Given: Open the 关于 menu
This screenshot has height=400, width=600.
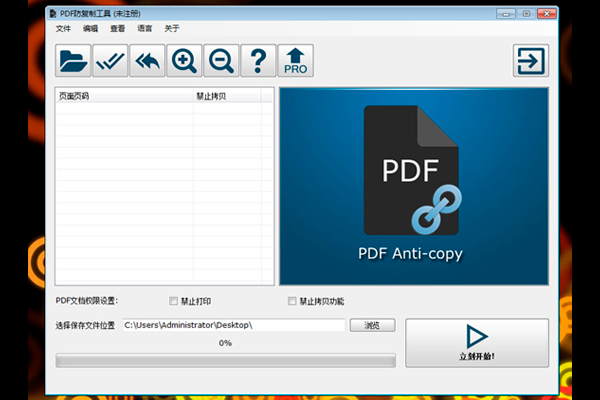Looking at the screenshot, I should point(172,28).
